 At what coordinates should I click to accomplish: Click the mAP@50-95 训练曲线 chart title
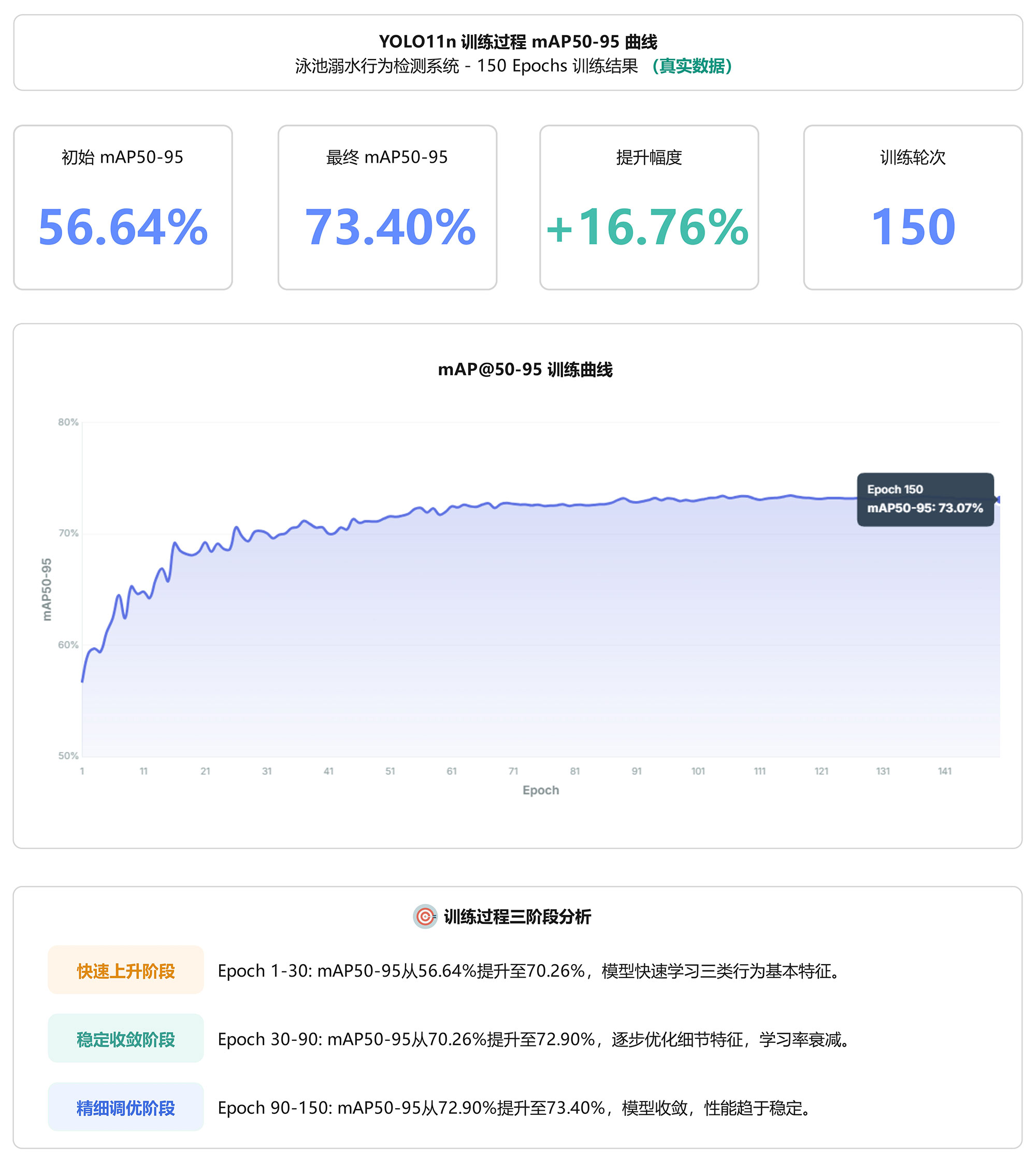tap(525, 369)
